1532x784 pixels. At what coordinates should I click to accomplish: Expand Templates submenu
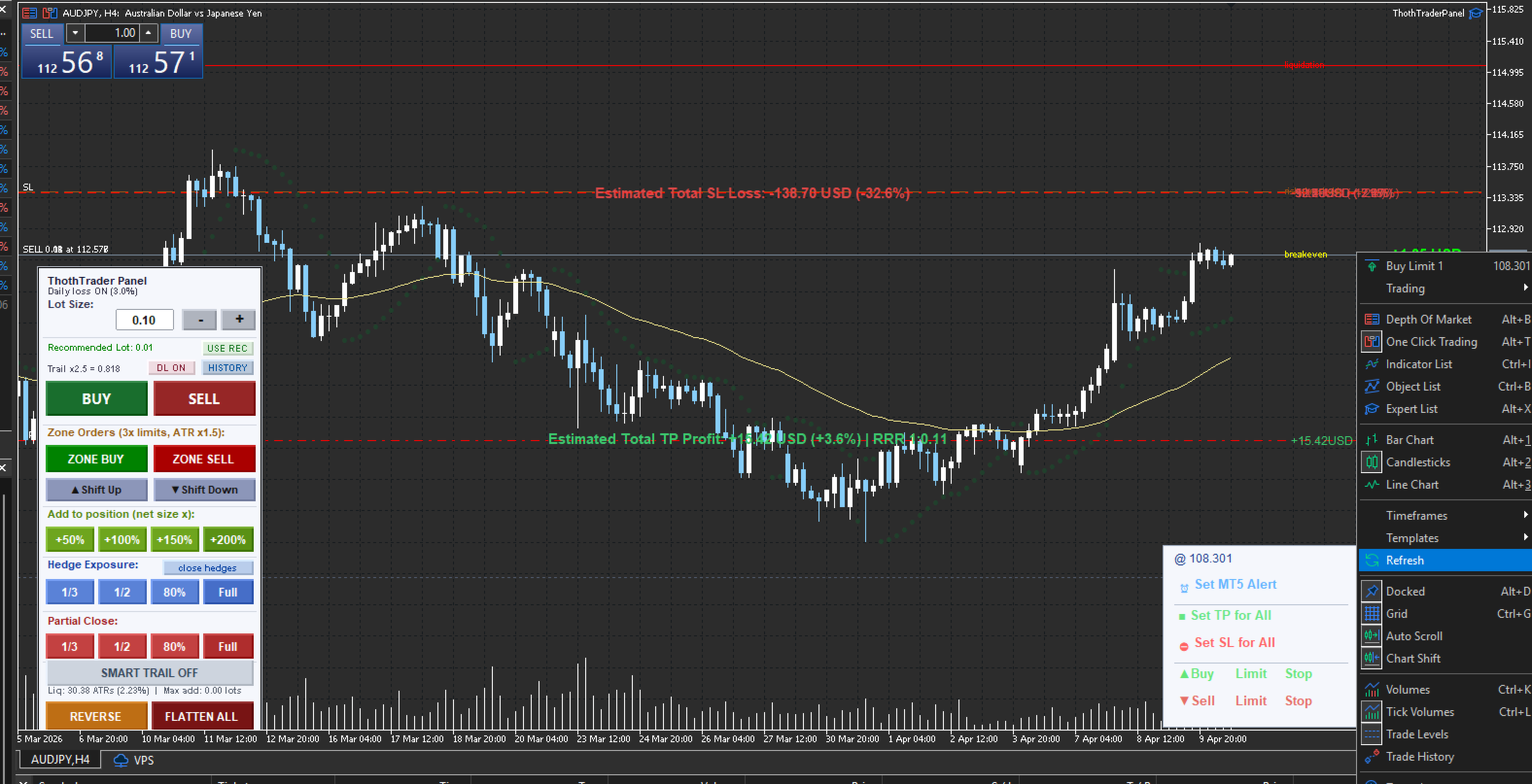tap(1445, 538)
